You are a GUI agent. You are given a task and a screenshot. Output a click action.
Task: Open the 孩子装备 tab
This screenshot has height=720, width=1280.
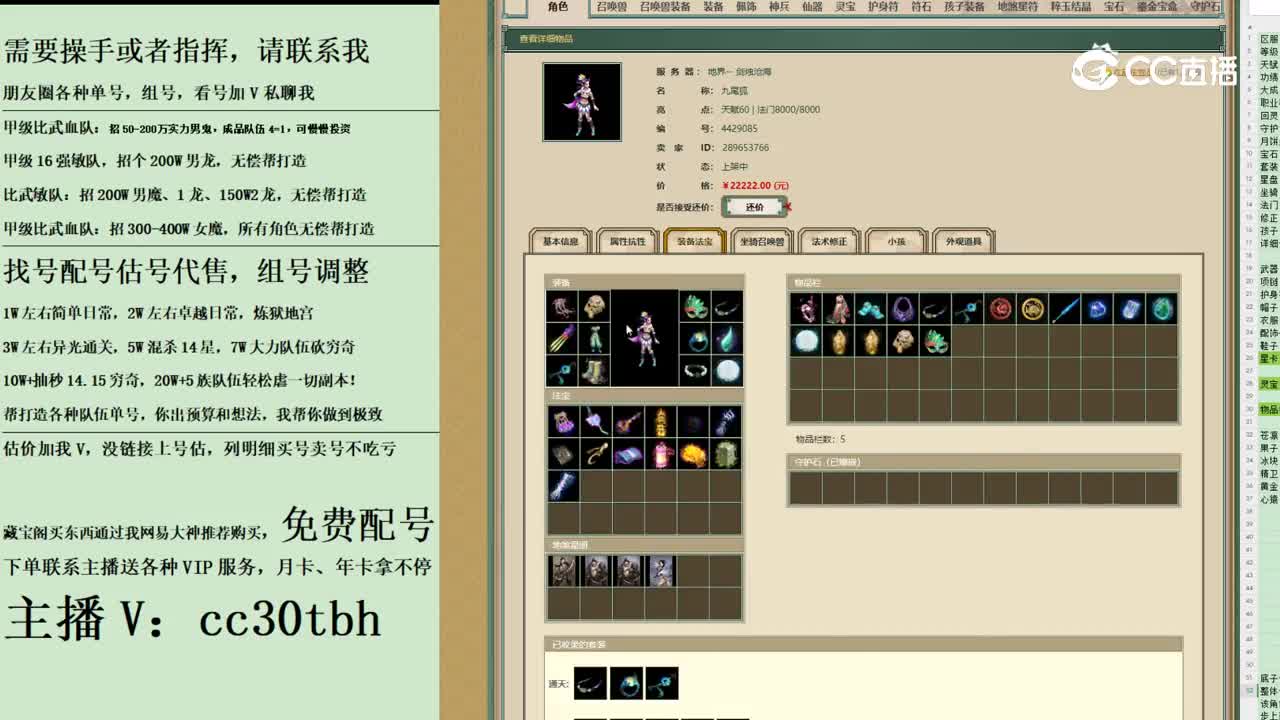[x=965, y=7]
